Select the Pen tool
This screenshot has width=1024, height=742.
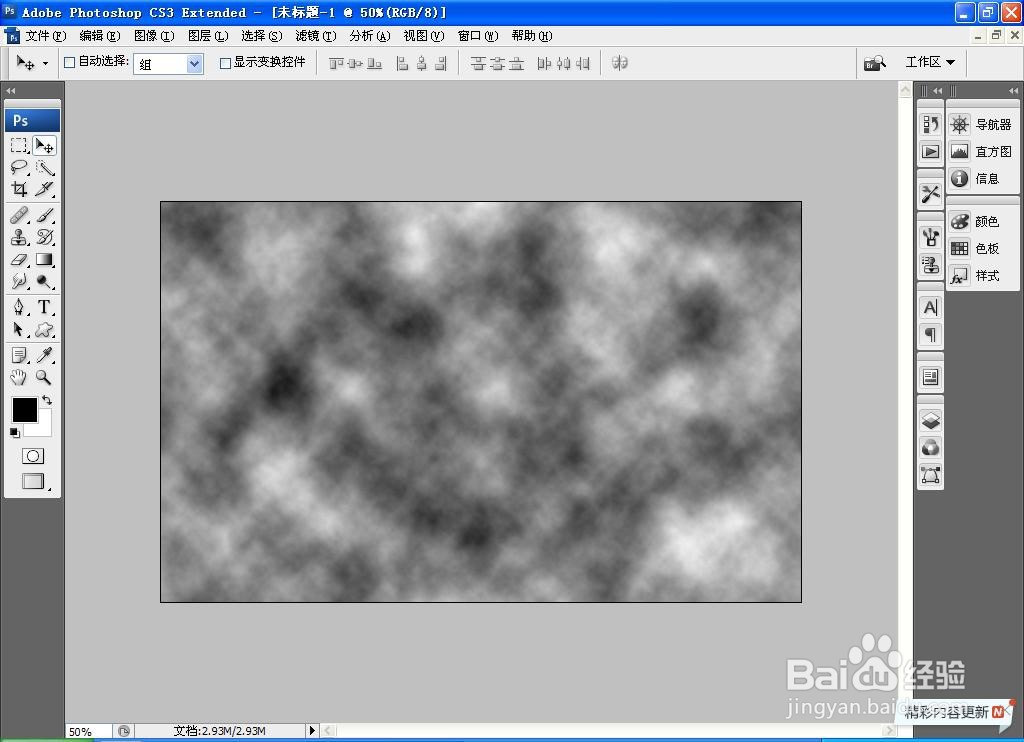point(19,306)
